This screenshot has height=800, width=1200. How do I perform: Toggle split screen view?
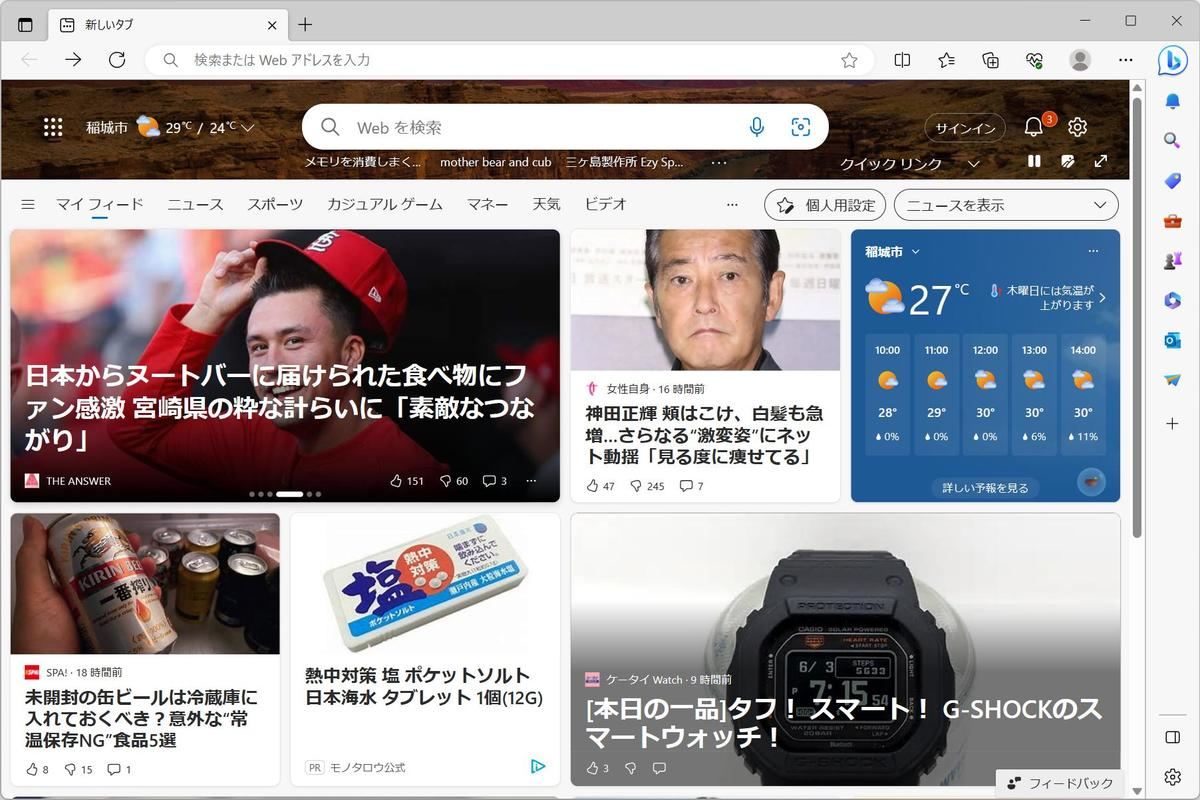point(902,60)
